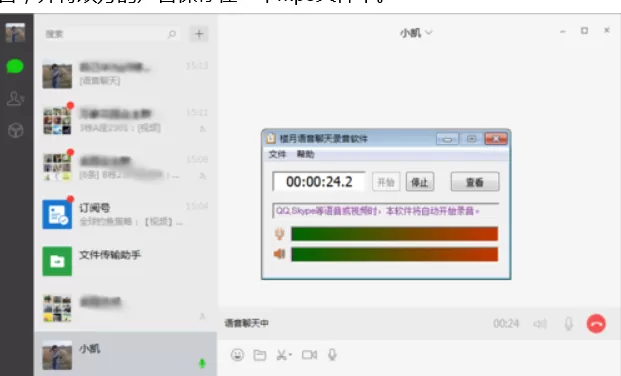The height and width of the screenshot is (376, 621).
Task: Click the 文件传输助手 green folder avatar
Action: 57,261
